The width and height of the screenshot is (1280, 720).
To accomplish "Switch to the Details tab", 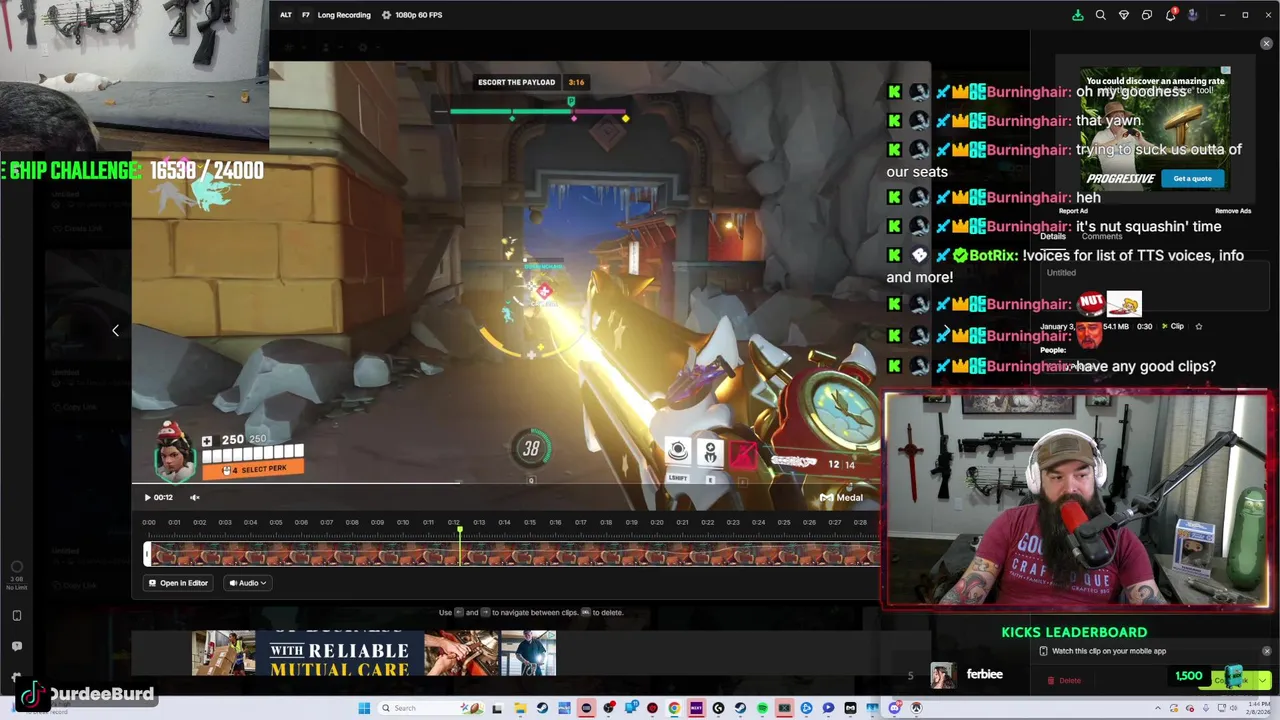I will 1053,236.
